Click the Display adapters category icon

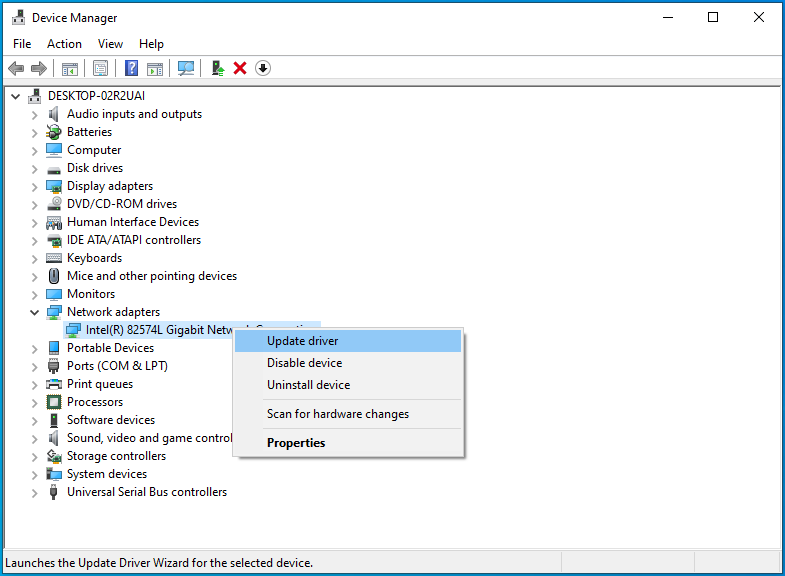click(x=54, y=186)
